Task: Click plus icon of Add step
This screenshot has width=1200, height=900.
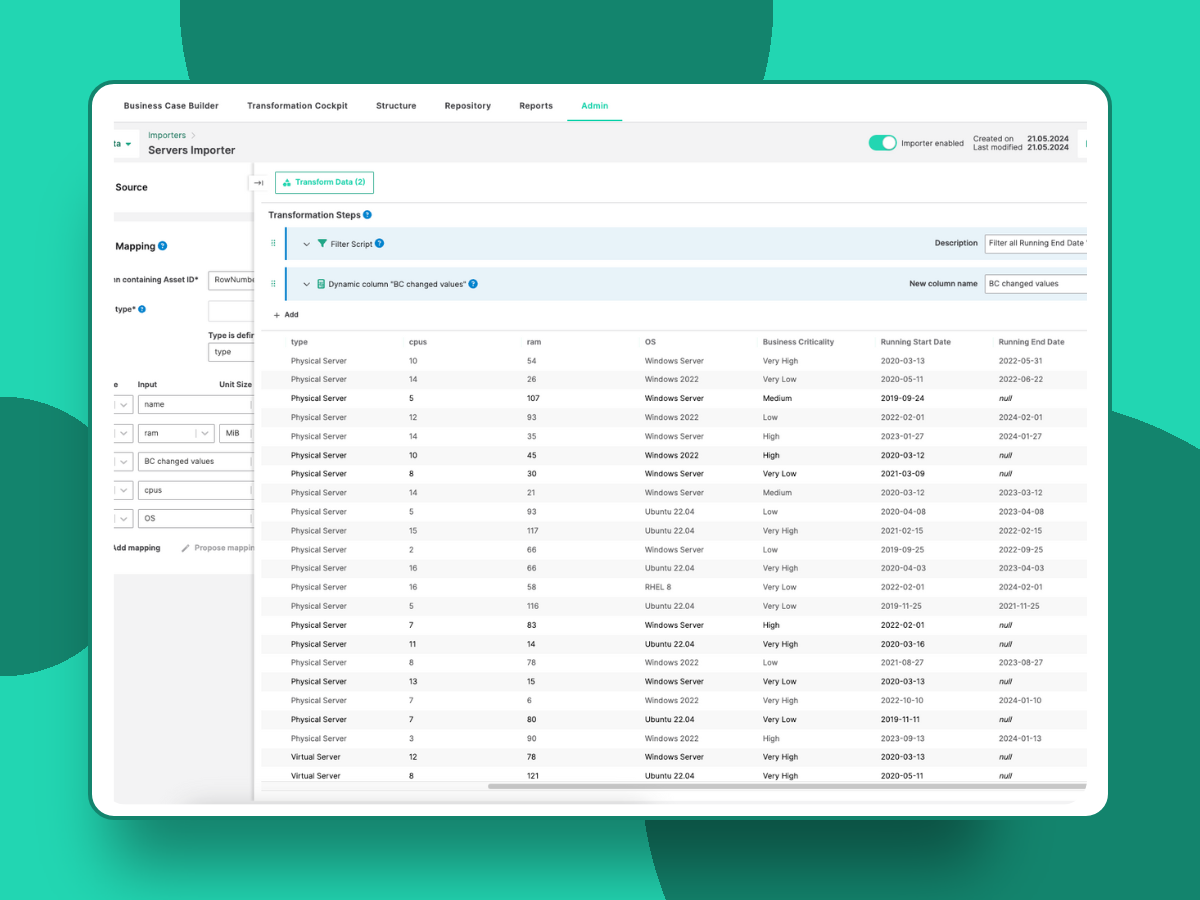Action: tap(277, 315)
